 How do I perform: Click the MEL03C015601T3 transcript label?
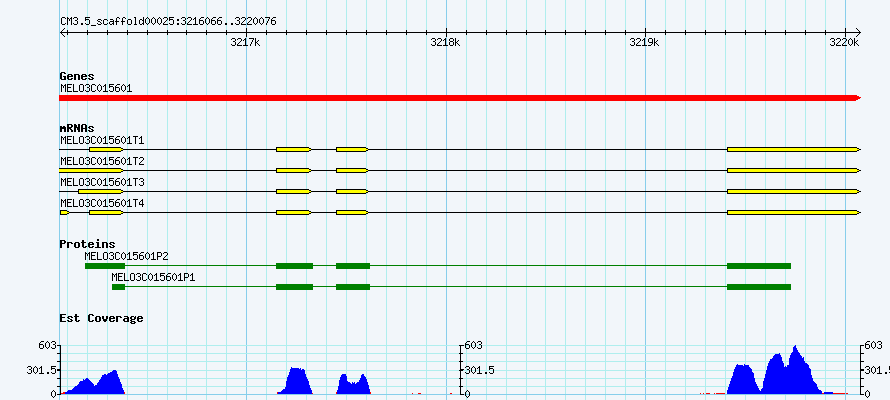coord(102,182)
